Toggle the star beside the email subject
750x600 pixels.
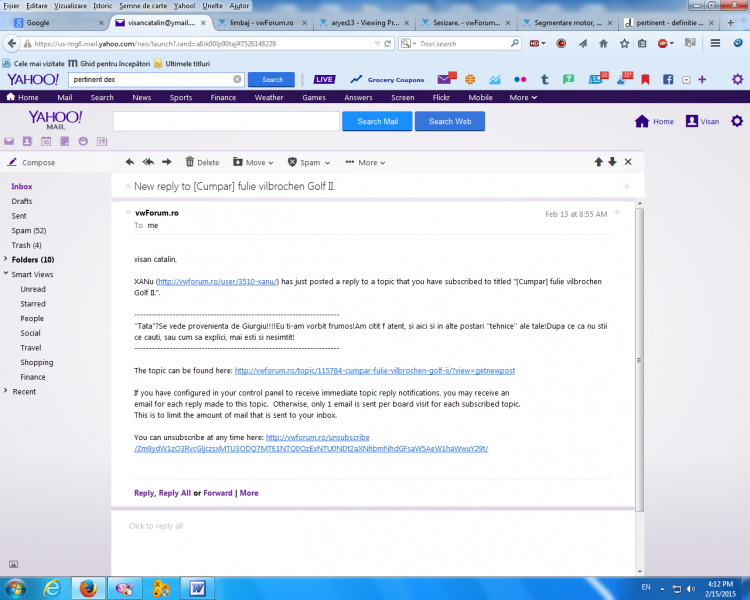[626, 187]
